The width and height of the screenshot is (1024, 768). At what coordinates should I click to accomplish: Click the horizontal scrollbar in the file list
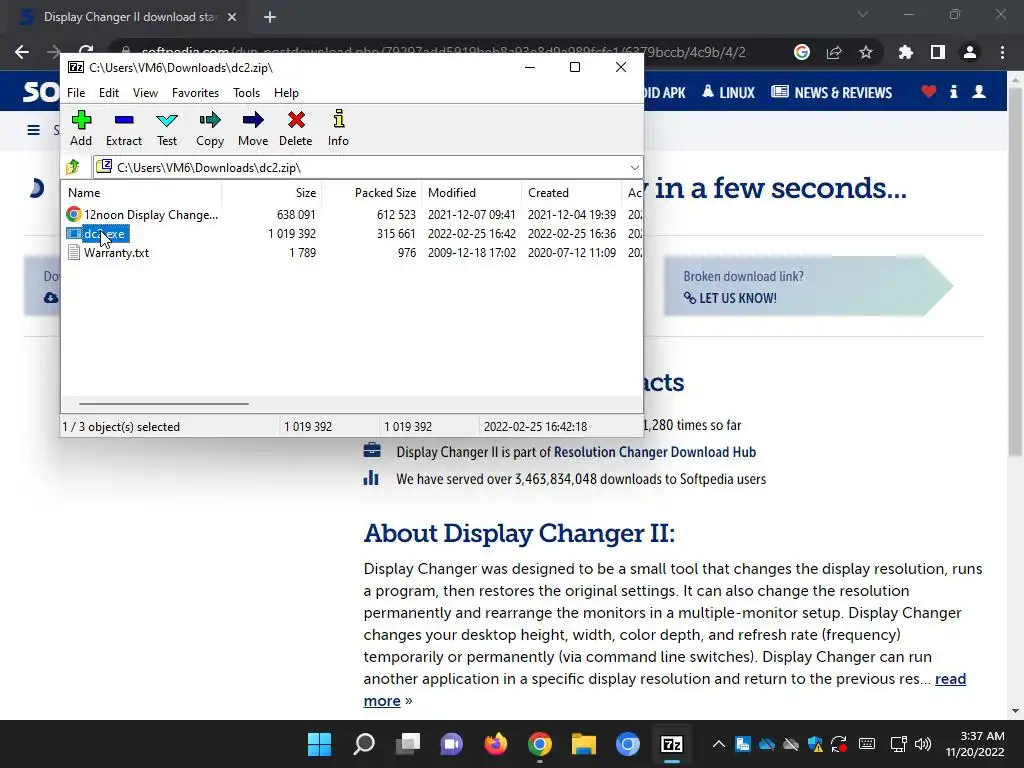click(x=163, y=404)
